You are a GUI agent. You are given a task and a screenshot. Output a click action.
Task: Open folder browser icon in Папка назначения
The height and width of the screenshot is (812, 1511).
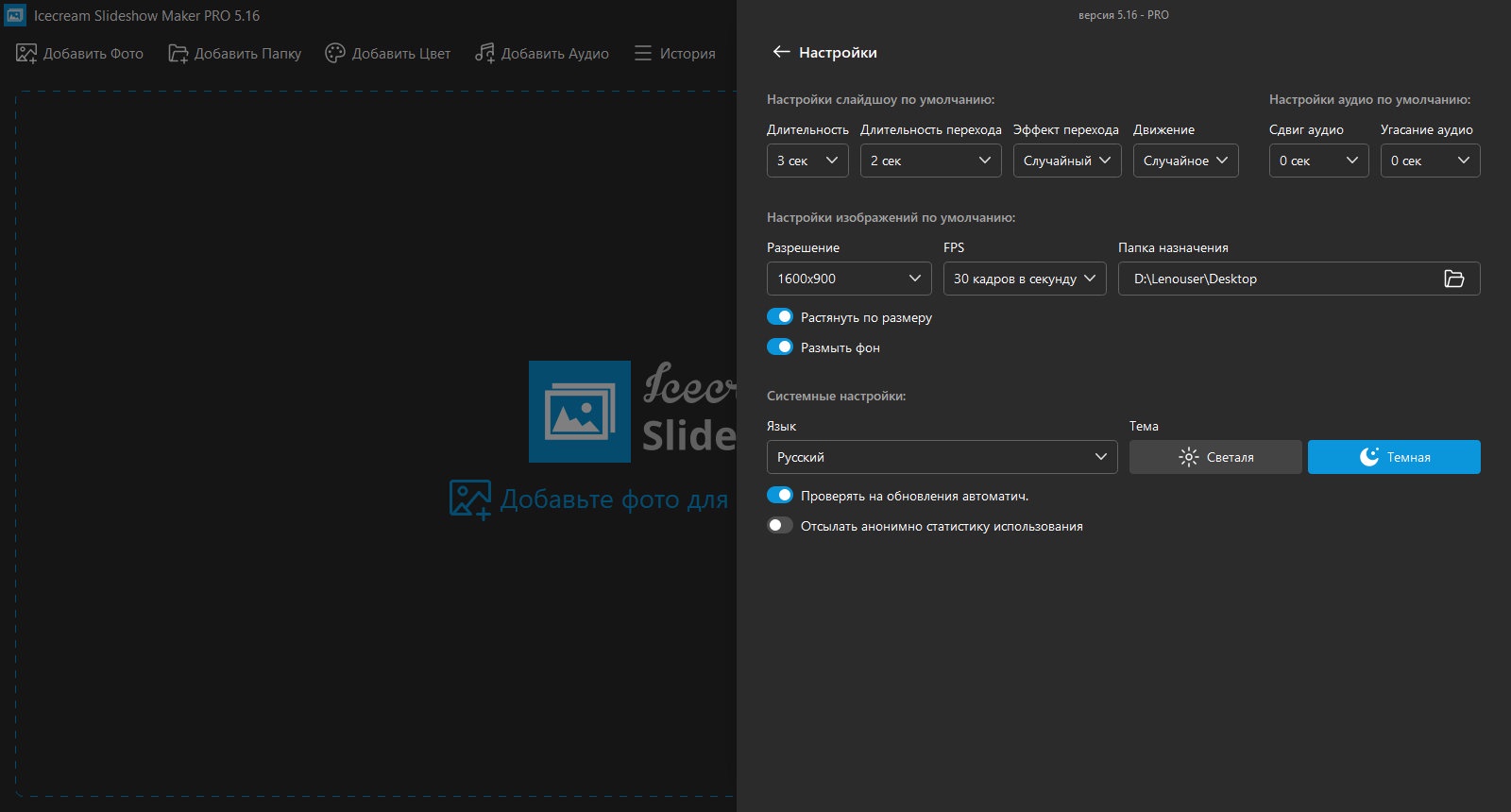pyautogui.click(x=1454, y=279)
